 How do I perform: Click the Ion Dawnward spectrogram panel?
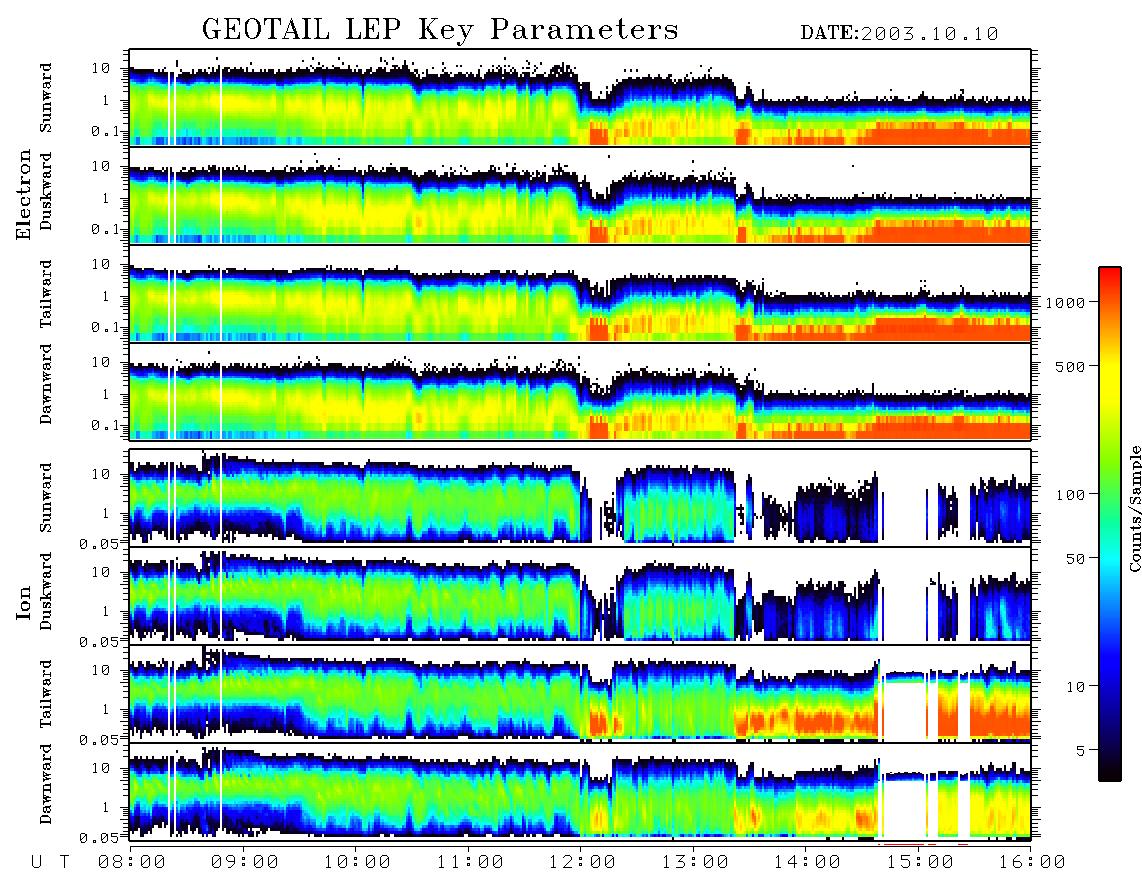pos(580,792)
